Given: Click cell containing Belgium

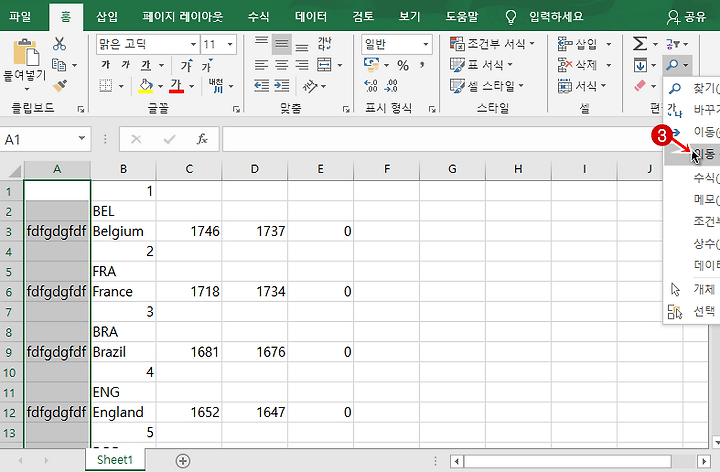Looking at the screenshot, I should point(123,231).
